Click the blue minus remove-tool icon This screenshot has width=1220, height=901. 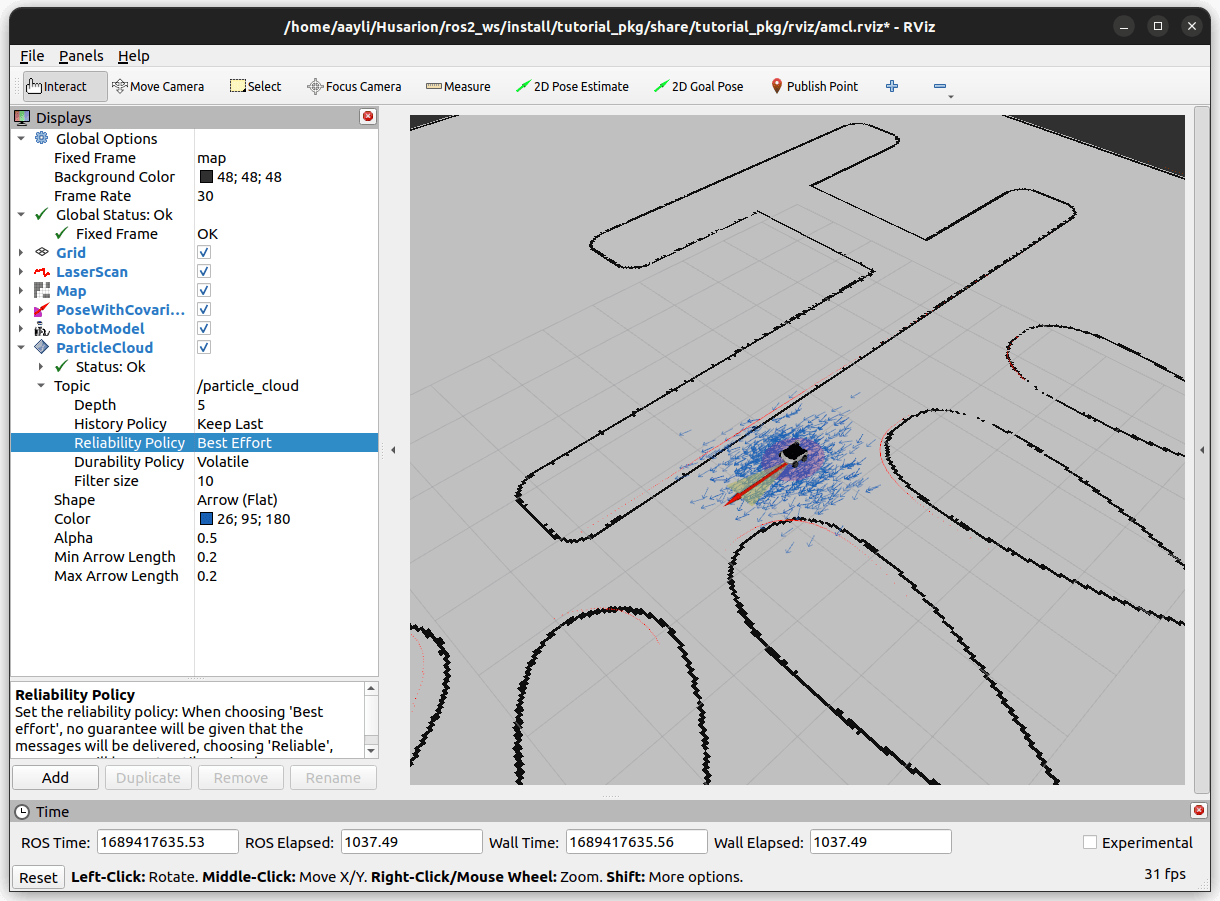pyautogui.click(x=940, y=87)
